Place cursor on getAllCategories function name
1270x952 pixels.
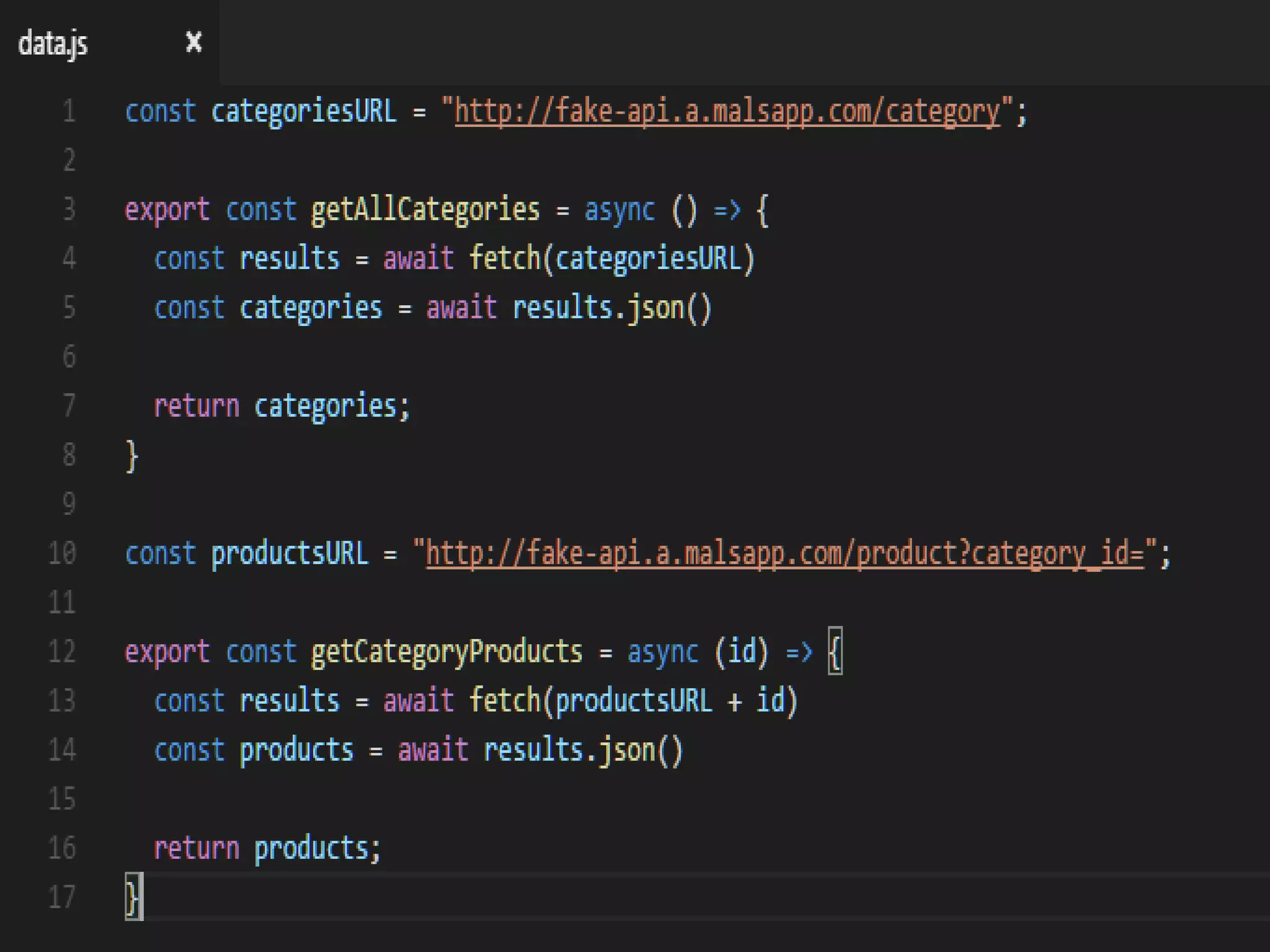pos(425,209)
